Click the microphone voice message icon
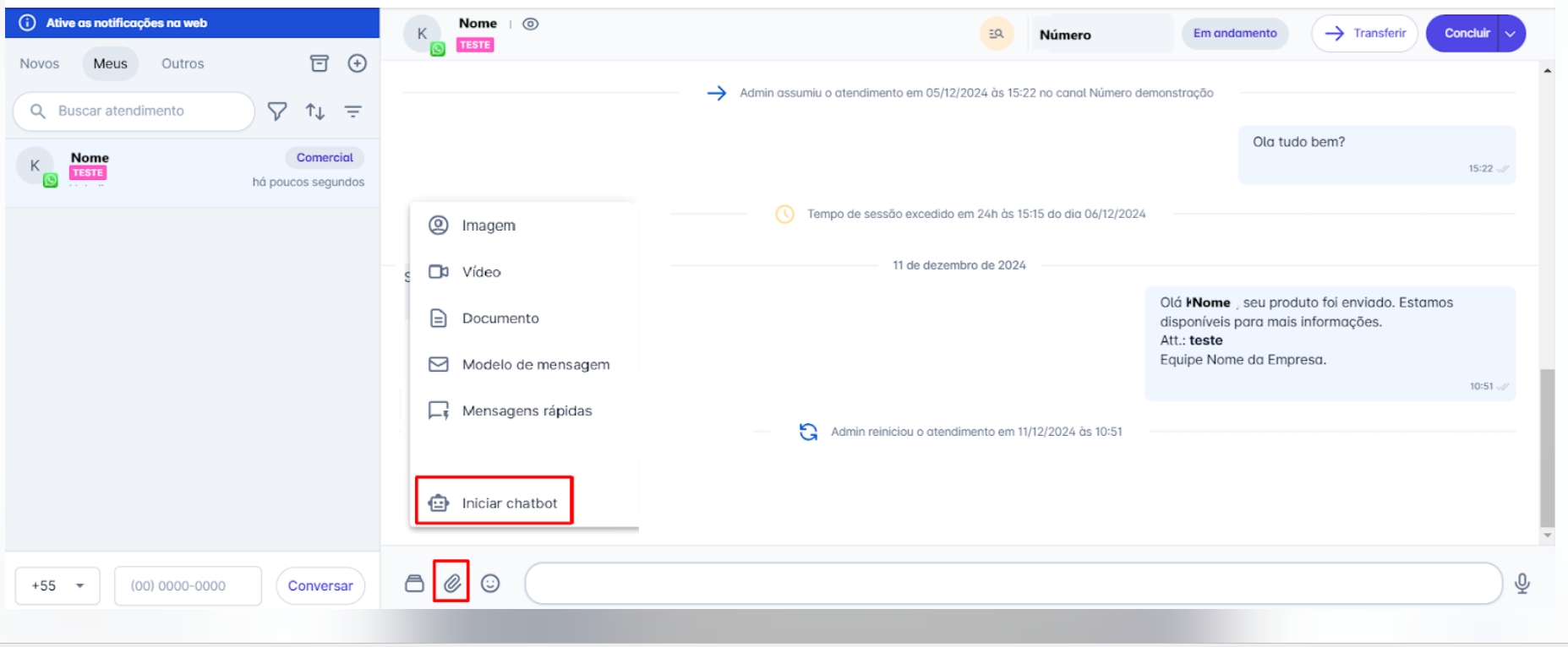The height and width of the screenshot is (647, 1568). point(1522,583)
